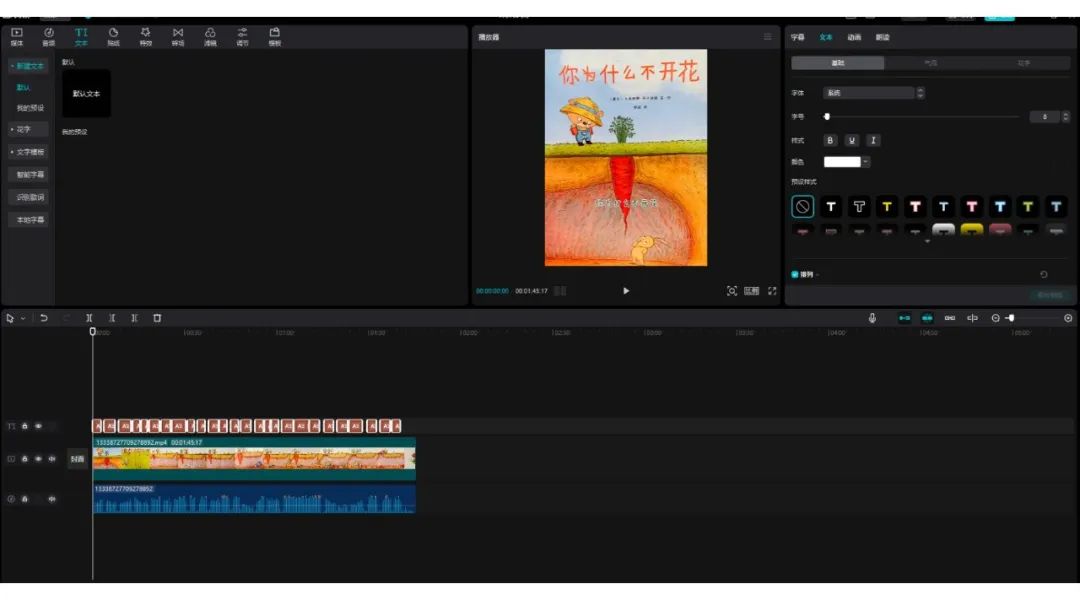Split the clip at the playhead

(89, 318)
